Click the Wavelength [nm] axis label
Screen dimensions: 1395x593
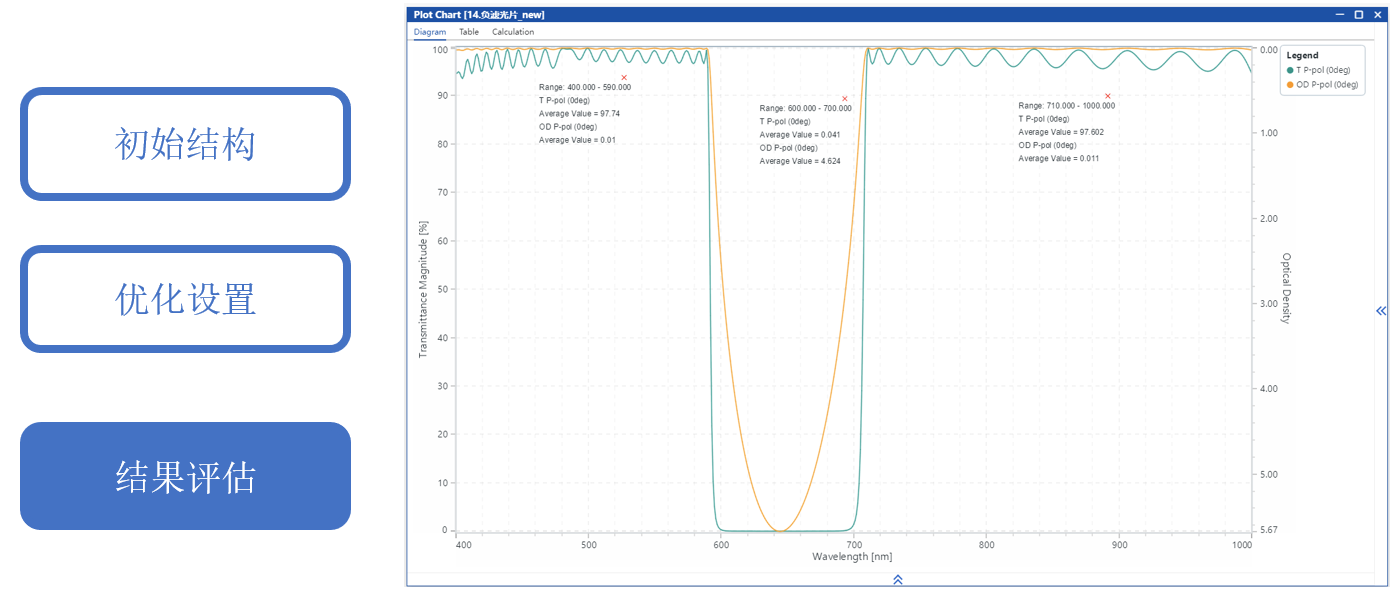(851, 556)
